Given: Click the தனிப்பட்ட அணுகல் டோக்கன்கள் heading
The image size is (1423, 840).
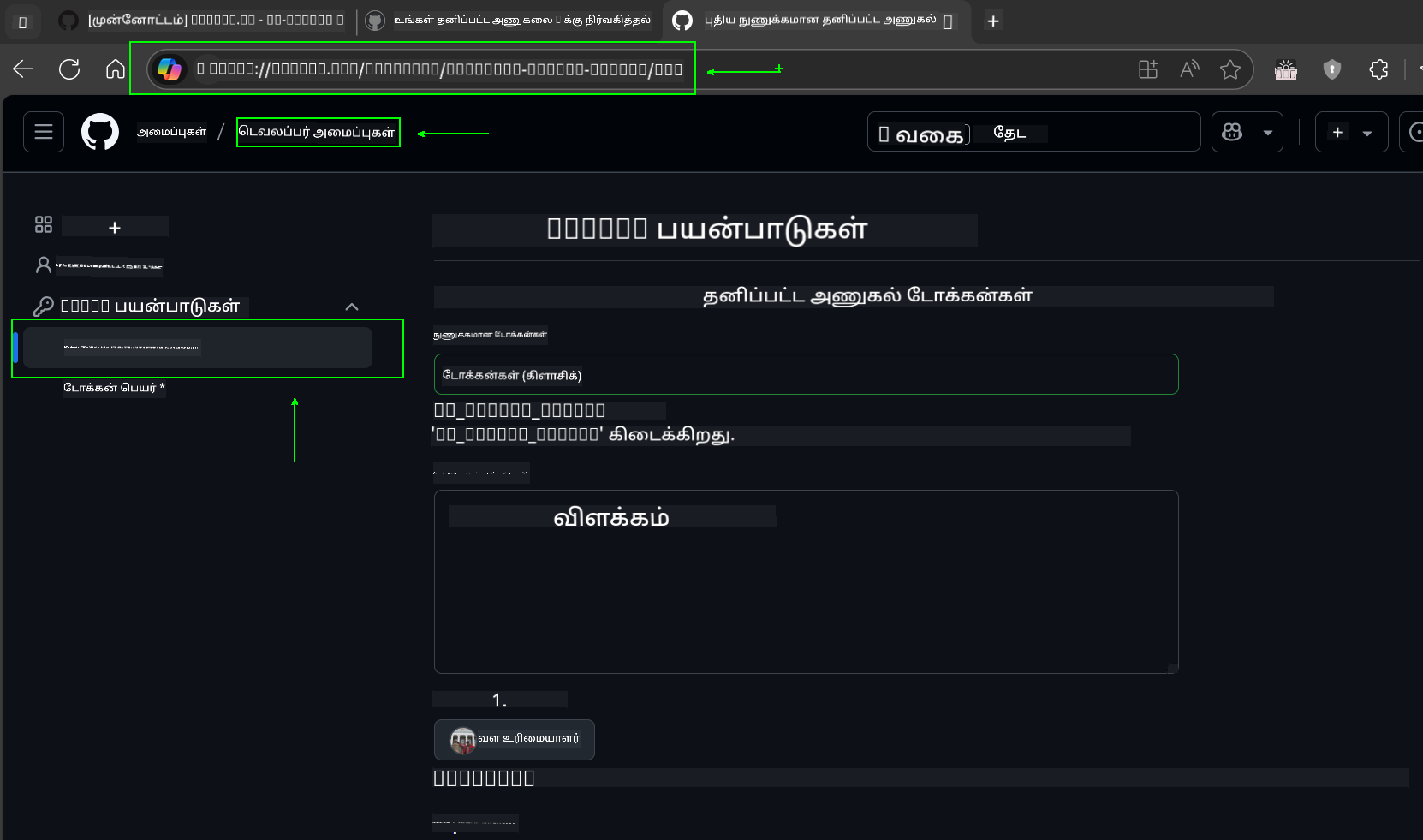Looking at the screenshot, I should click(867, 296).
